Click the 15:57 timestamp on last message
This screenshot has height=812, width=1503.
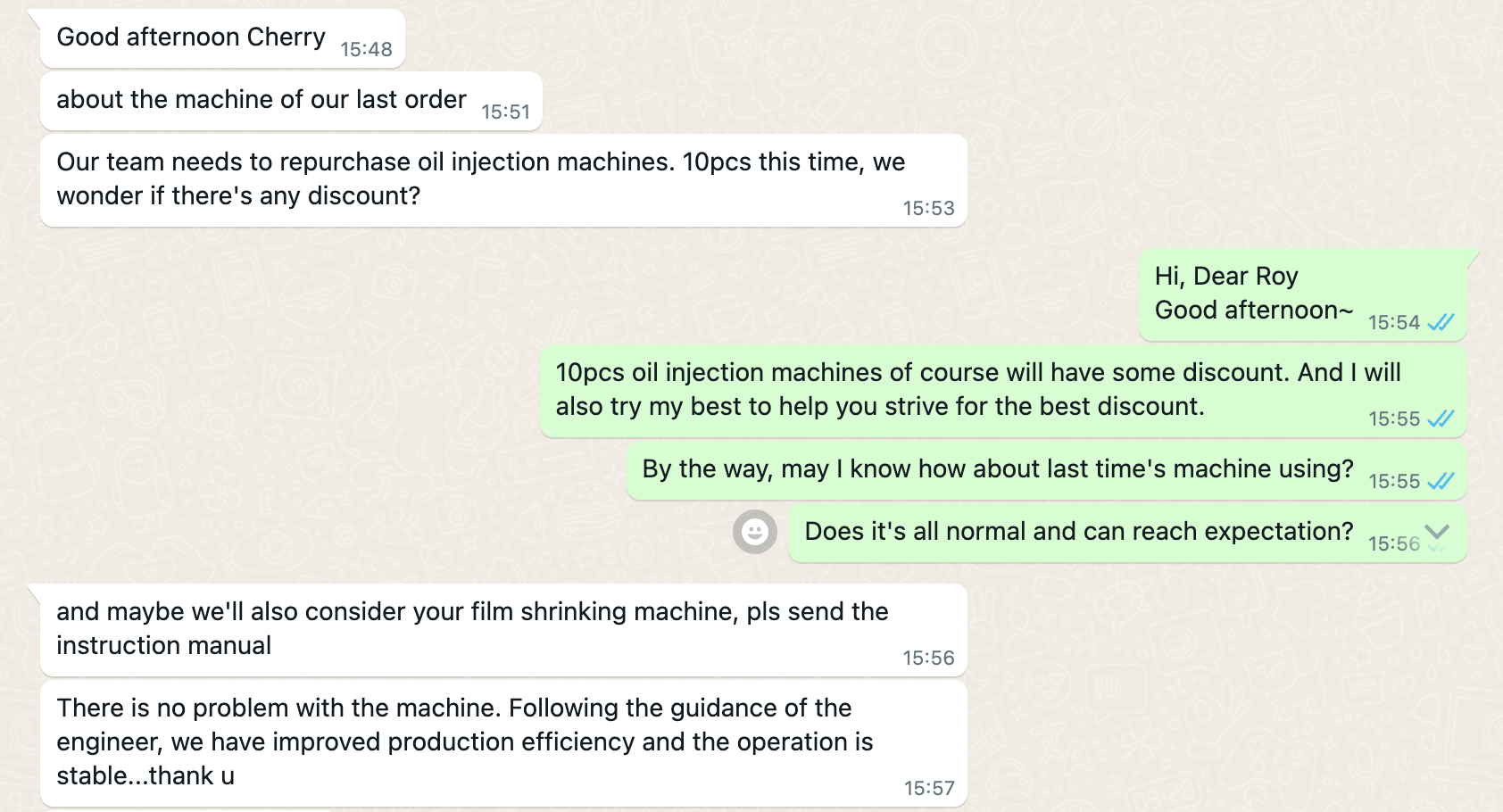pos(928,789)
